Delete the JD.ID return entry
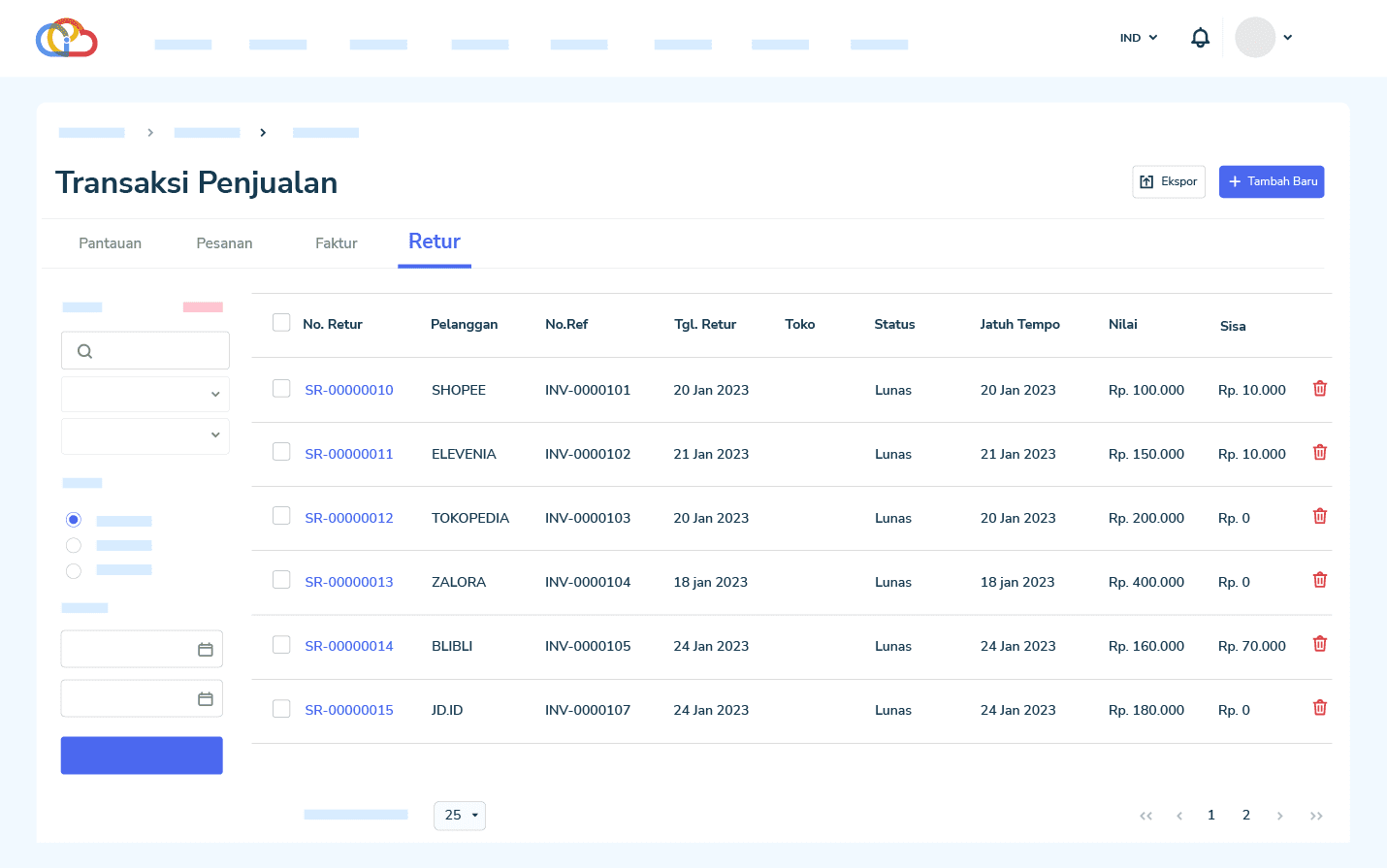 pos(1319,709)
